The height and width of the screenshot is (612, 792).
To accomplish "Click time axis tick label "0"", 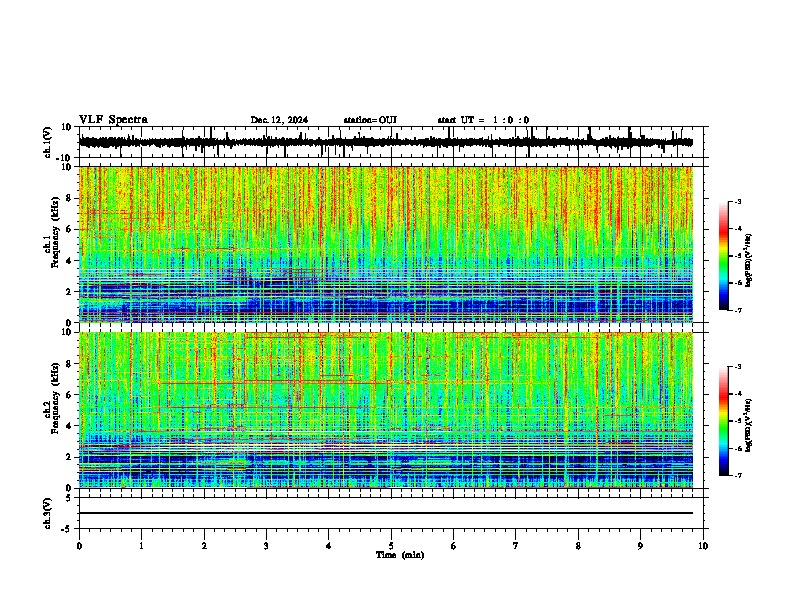I will pos(79,546).
